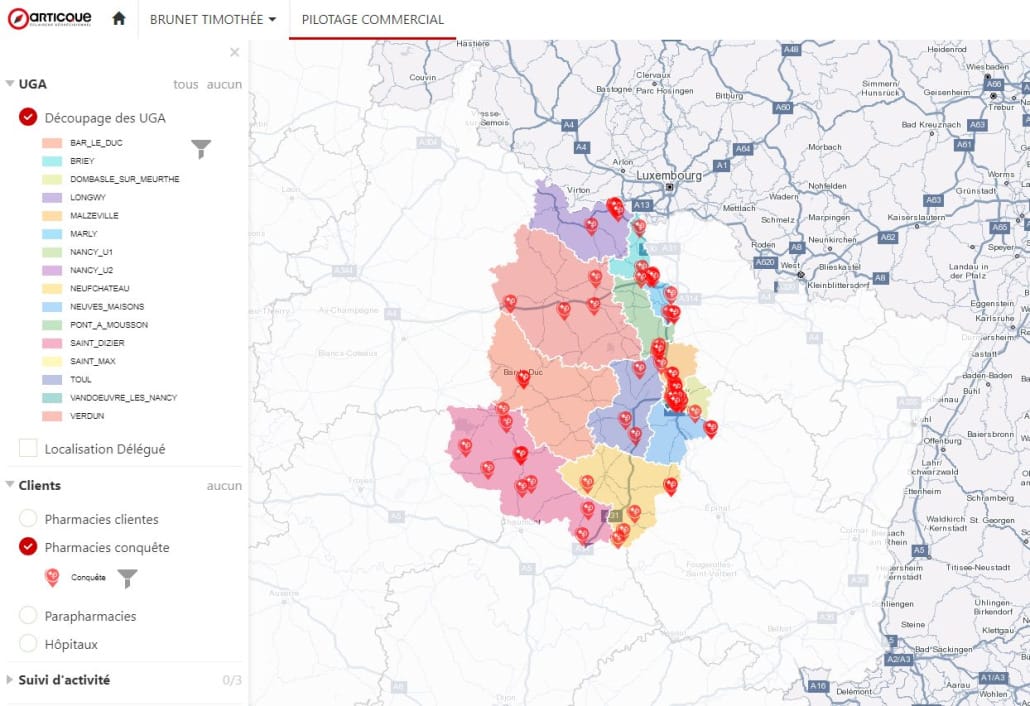
Task: Open the Conquête filter funnel icon
Action: pyautogui.click(x=127, y=577)
